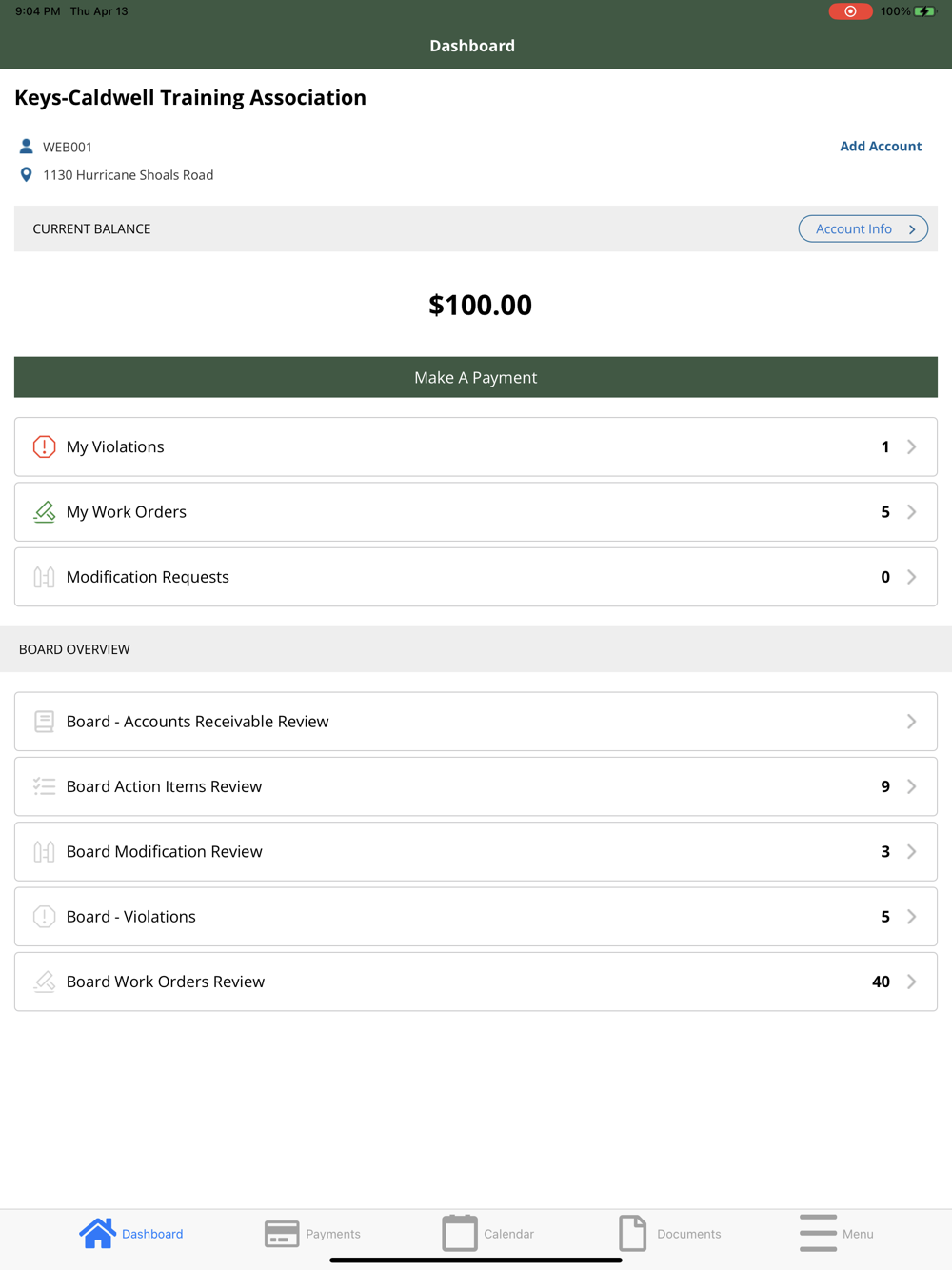This screenshot has width=952, height=1270.
Task: Tap the Calendar icon in bottom bar
Action: pos(460,1233)
